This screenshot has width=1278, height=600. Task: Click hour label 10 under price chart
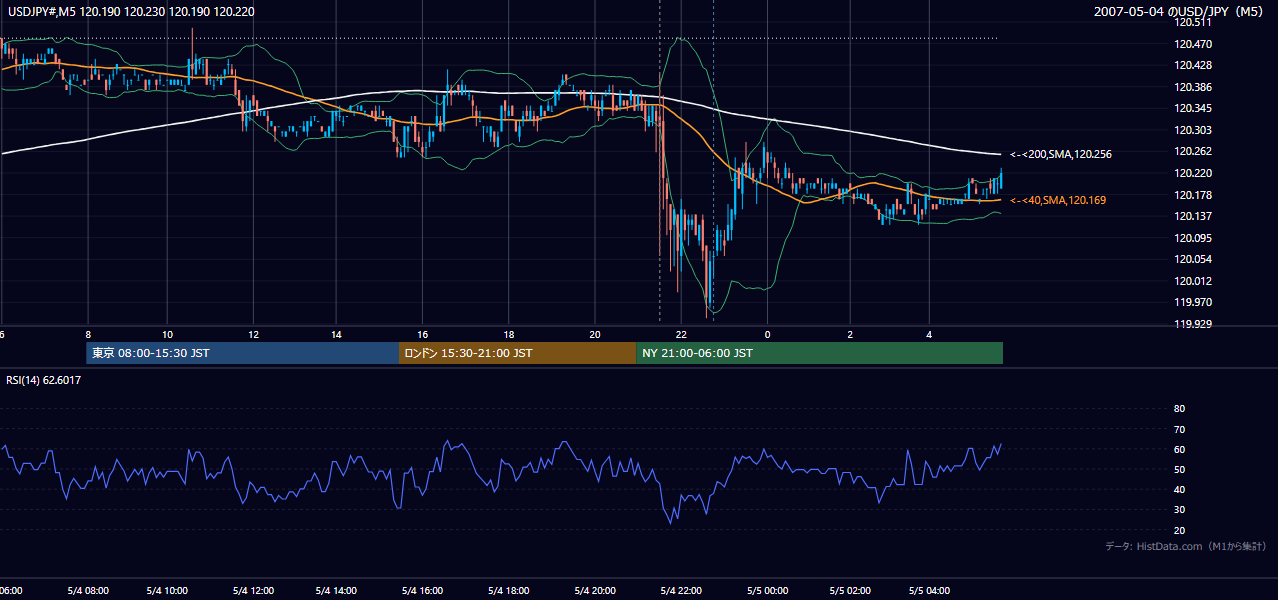tap(167, 335)
